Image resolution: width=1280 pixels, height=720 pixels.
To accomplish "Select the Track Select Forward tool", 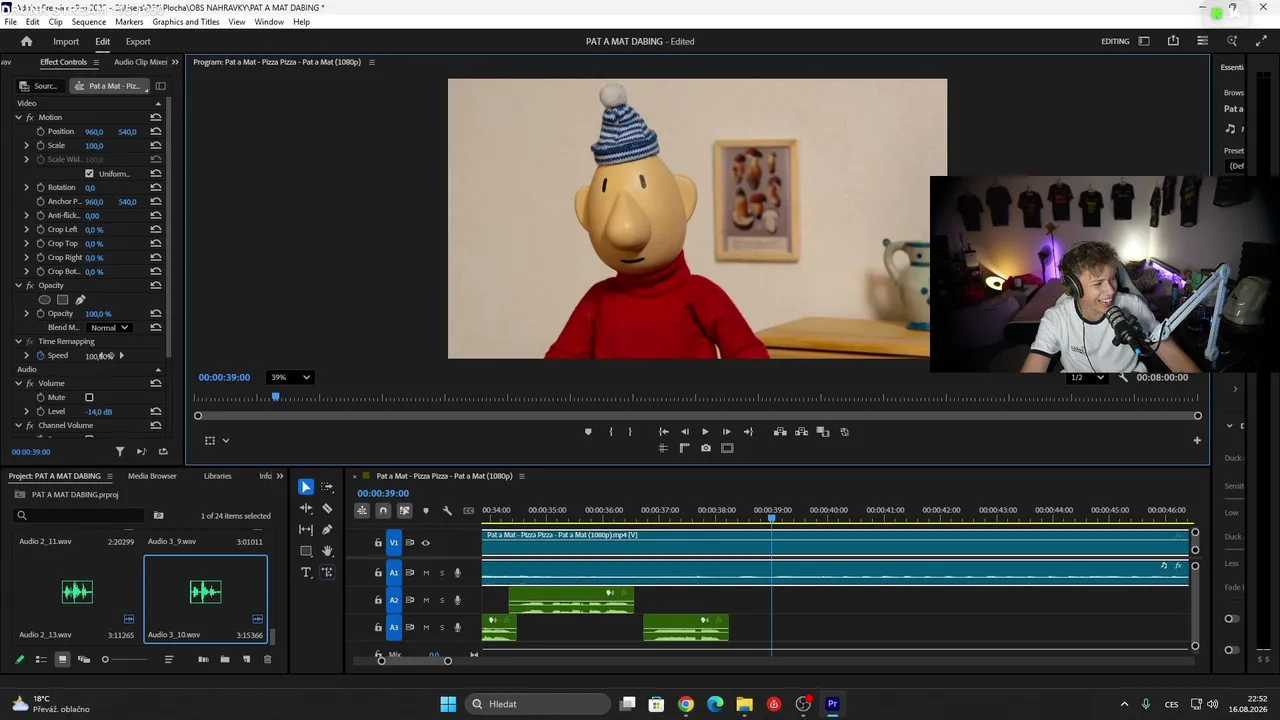I will click(x=327, y=487).
